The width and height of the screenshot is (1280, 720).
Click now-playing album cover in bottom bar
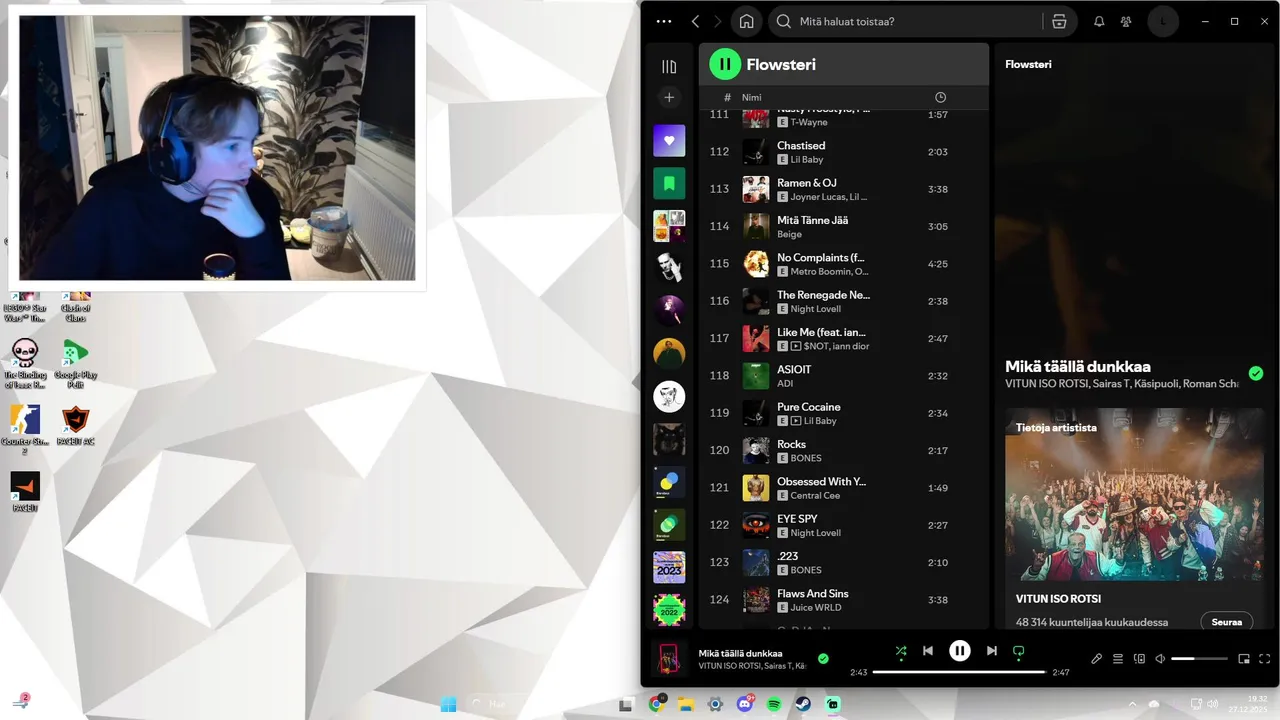669,658
